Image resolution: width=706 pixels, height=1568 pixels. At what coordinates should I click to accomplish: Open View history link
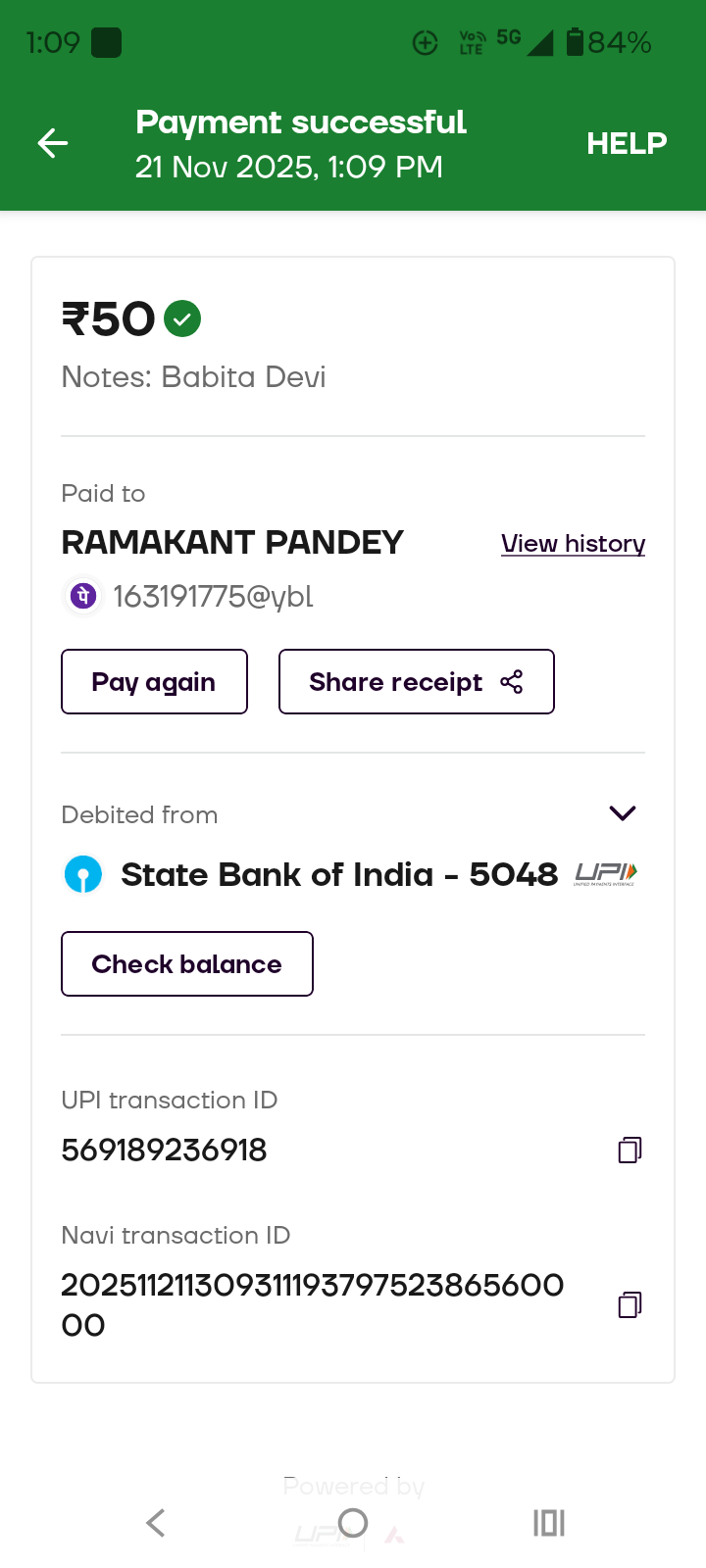(x=573, y=543)
